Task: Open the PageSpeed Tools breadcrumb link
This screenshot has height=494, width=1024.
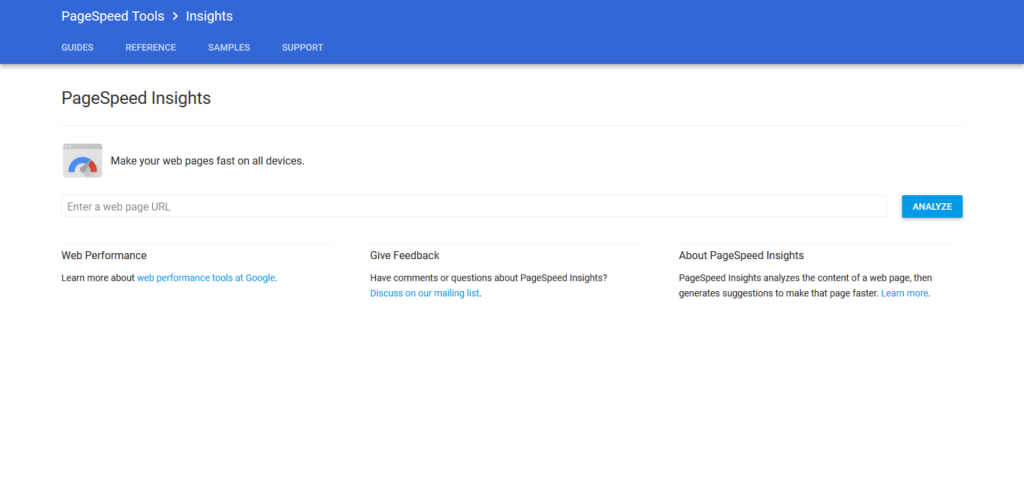Action: tap(113, 16)
